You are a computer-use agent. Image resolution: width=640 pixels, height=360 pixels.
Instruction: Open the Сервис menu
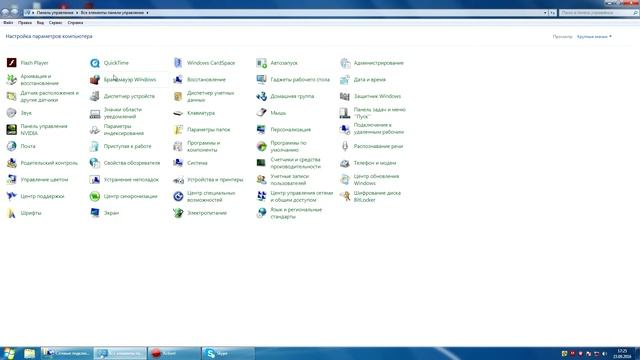click(56, 23)
